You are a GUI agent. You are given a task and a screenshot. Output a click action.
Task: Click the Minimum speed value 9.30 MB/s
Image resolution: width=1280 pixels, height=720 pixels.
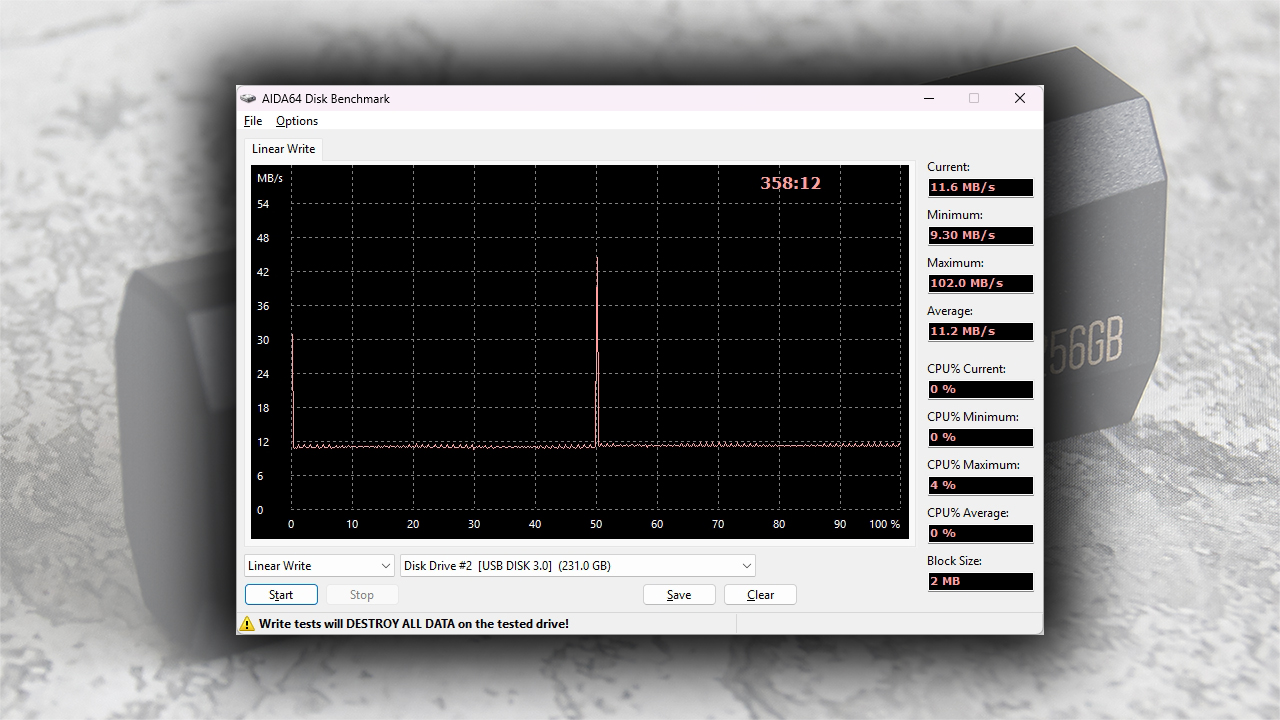pos(980,235)
